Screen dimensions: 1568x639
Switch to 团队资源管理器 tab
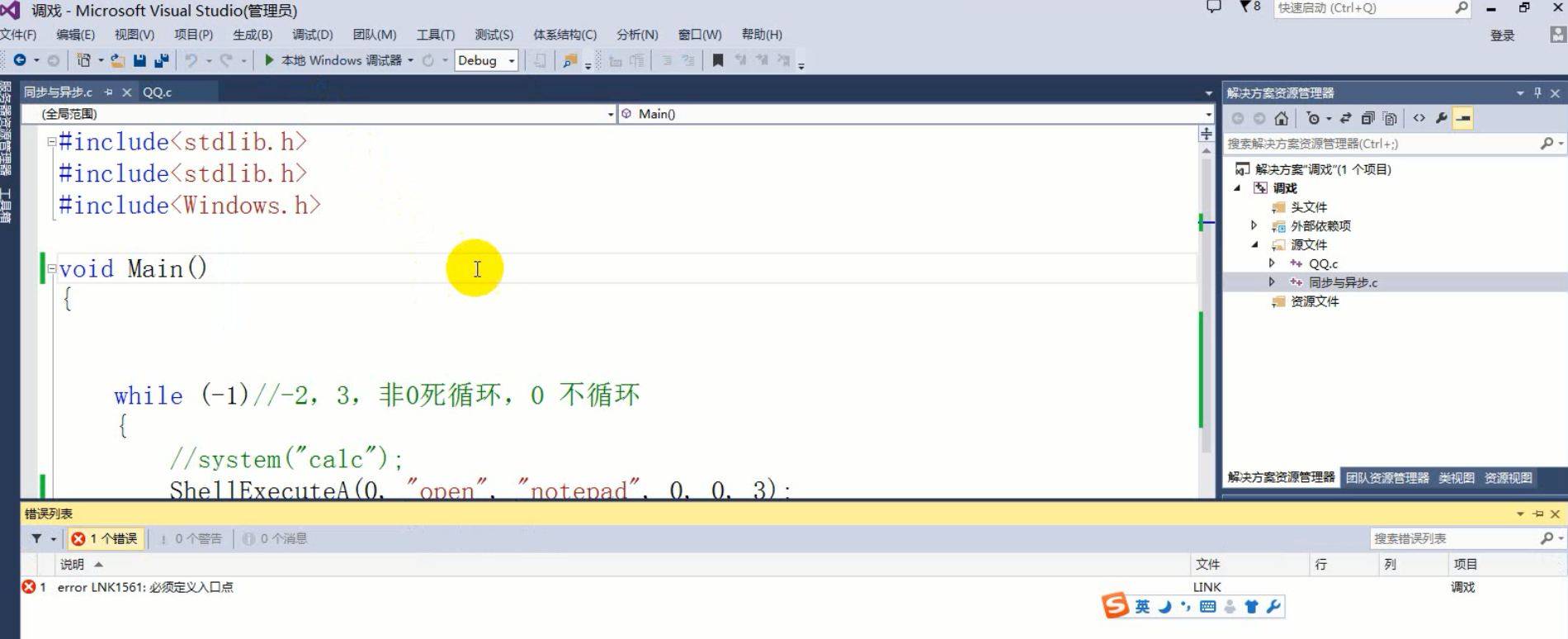click(1387, 478)
